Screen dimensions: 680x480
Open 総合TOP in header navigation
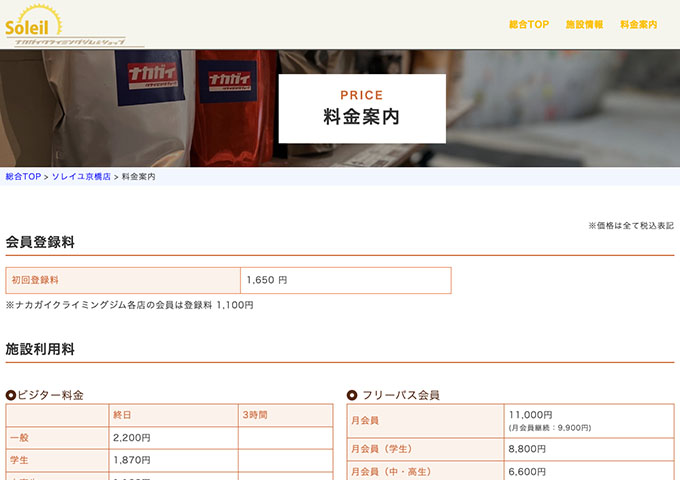529,25
